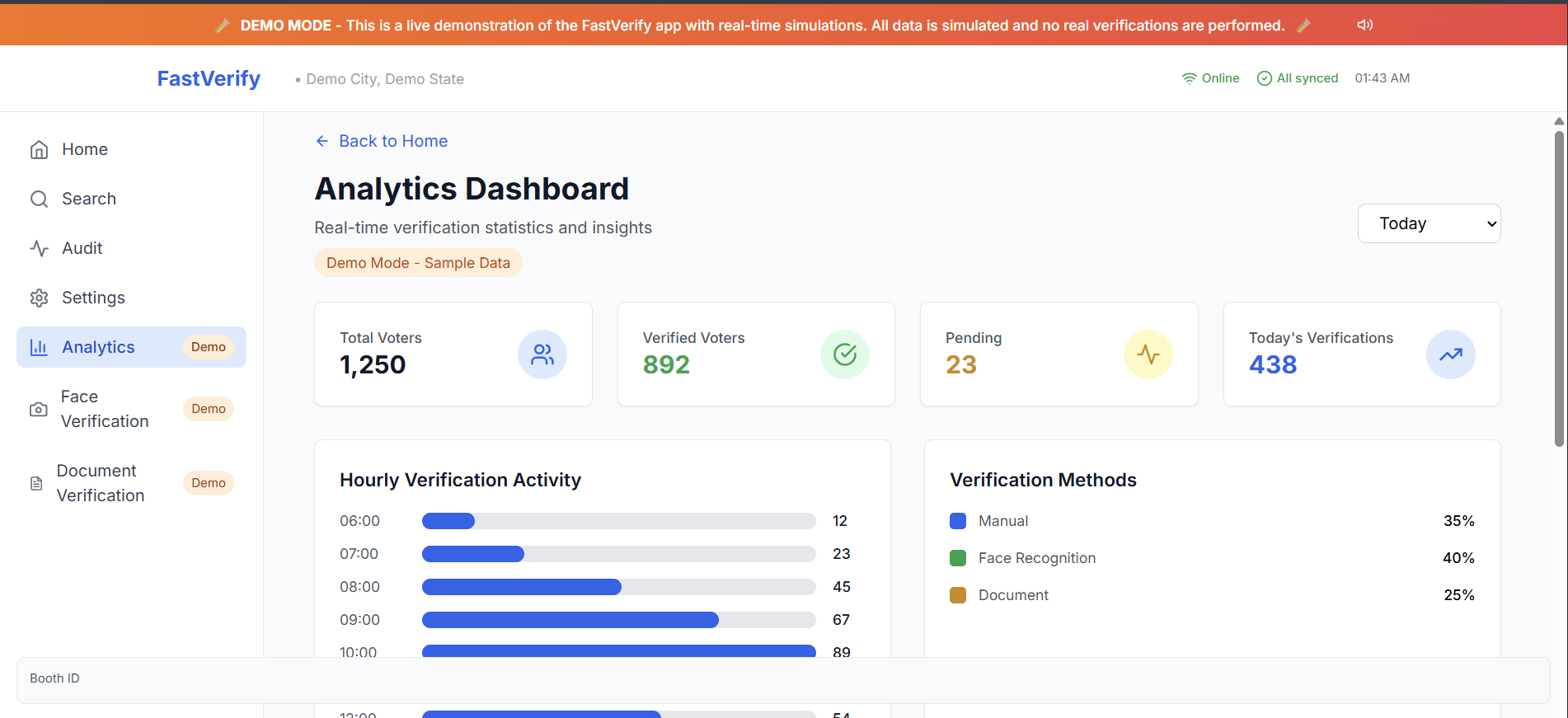Click the 07:00 hourly activity bar
1568x718 pixels.
click(x=619, y=554)
